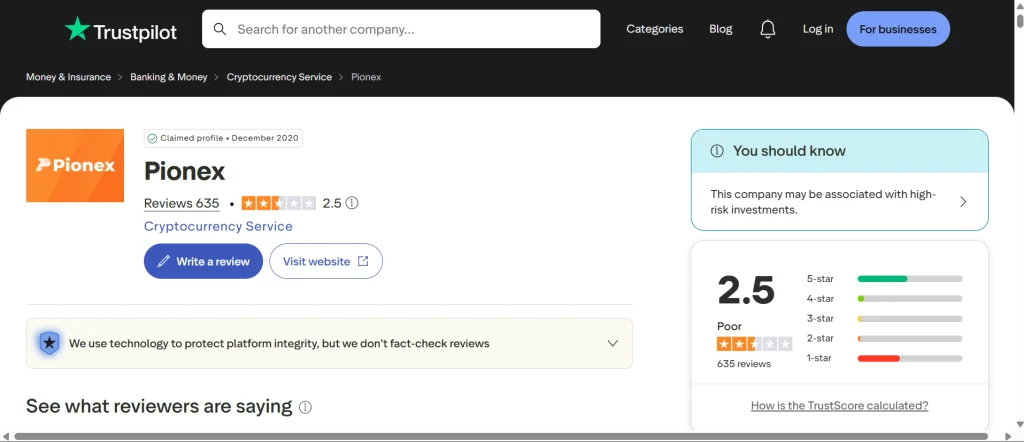The height and width of the screenshot is (442, 1024).
Task: Open the high-risk investments notice arrow
Action: point(963,202)
